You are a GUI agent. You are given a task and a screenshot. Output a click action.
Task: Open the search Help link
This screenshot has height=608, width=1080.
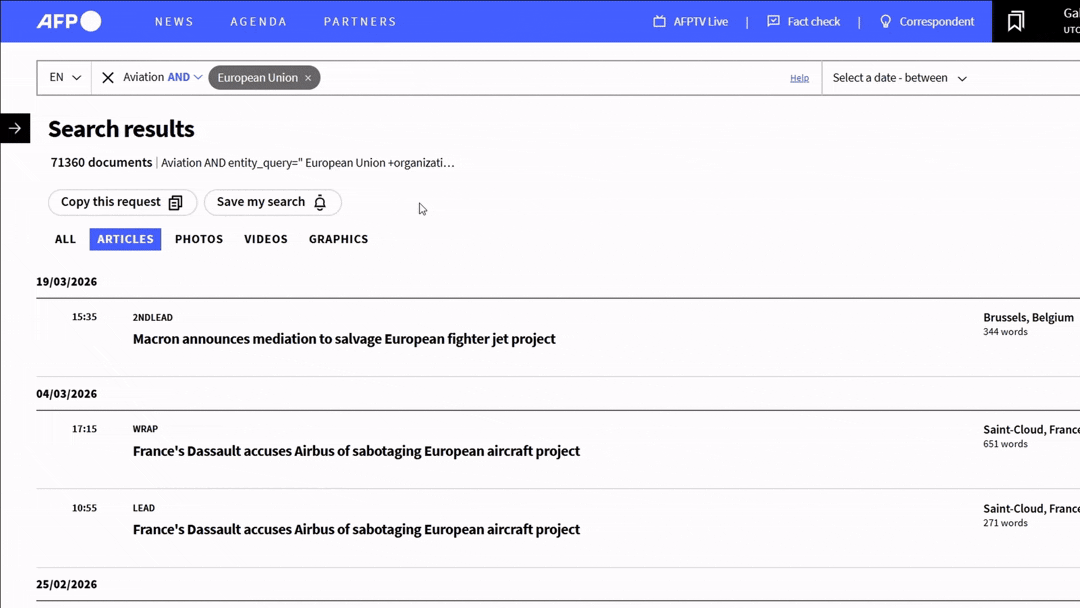pyautogui.click(x=799, y=78)
